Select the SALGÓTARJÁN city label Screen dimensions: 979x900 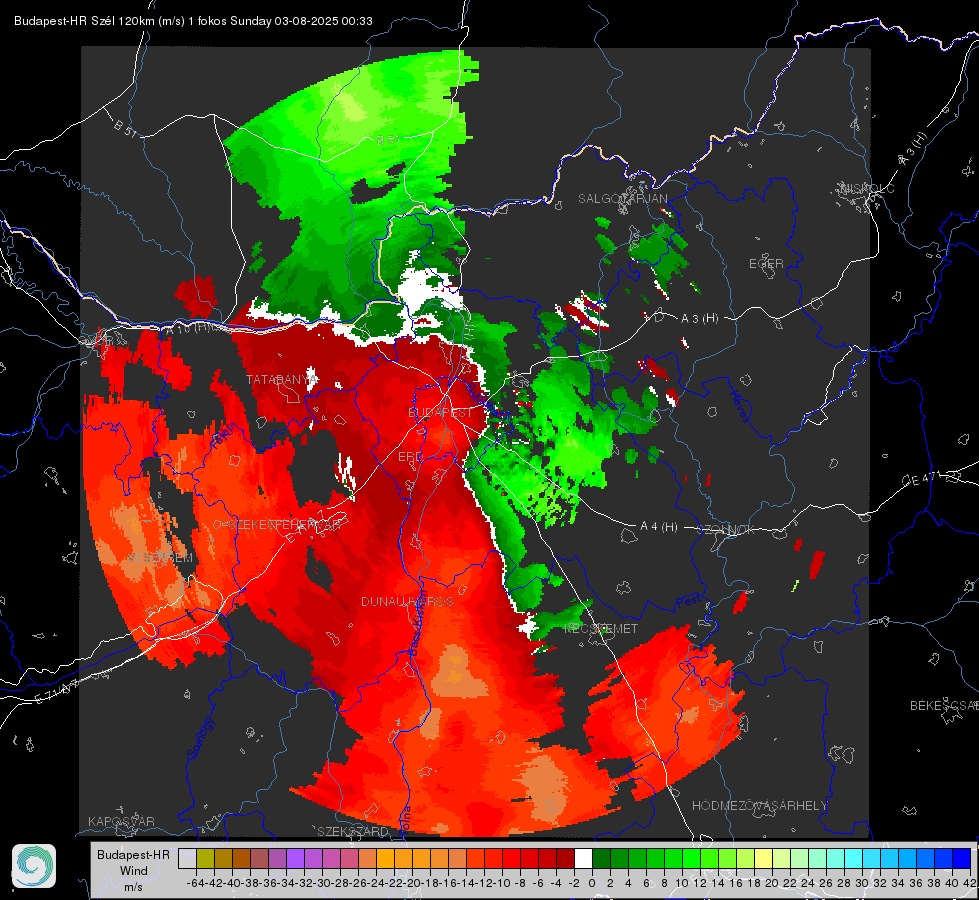click(622, 199)
